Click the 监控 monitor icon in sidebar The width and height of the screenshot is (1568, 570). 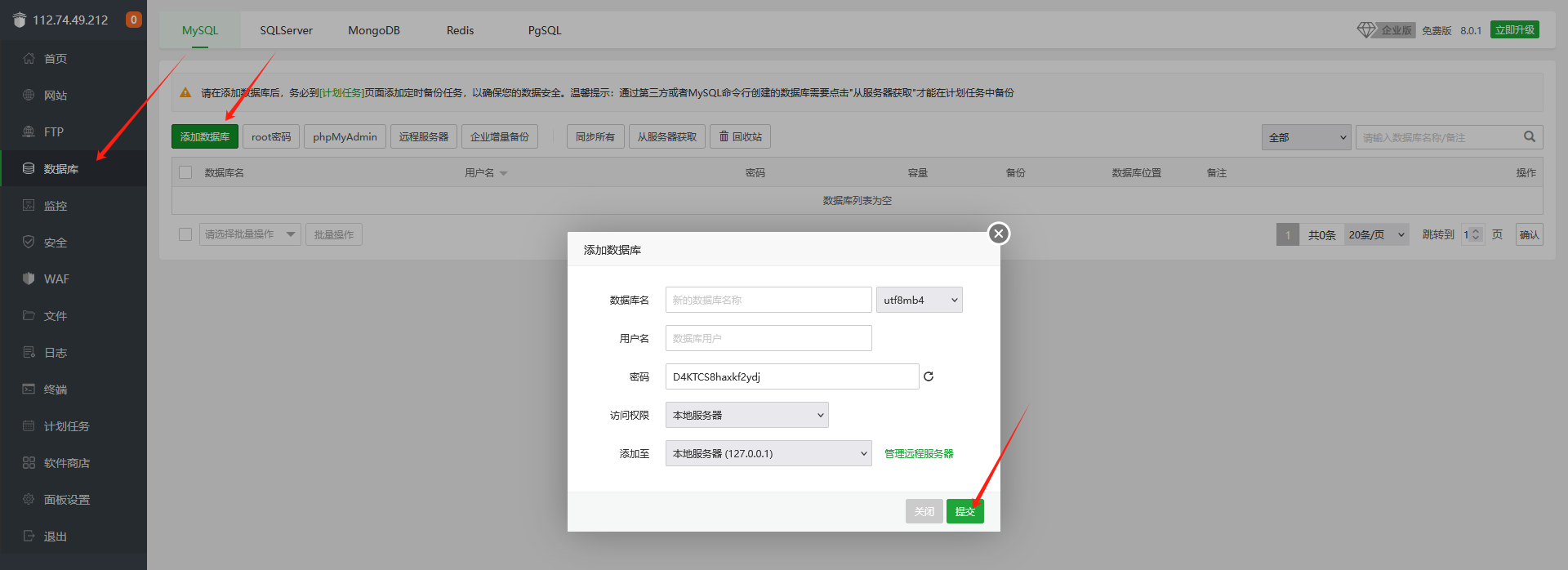click(29, 205)
